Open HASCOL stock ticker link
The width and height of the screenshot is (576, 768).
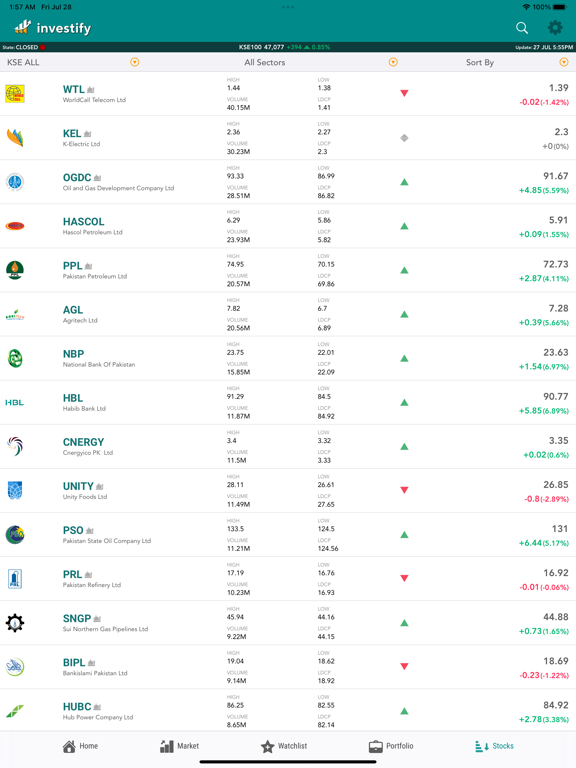[x=83, y=221]
